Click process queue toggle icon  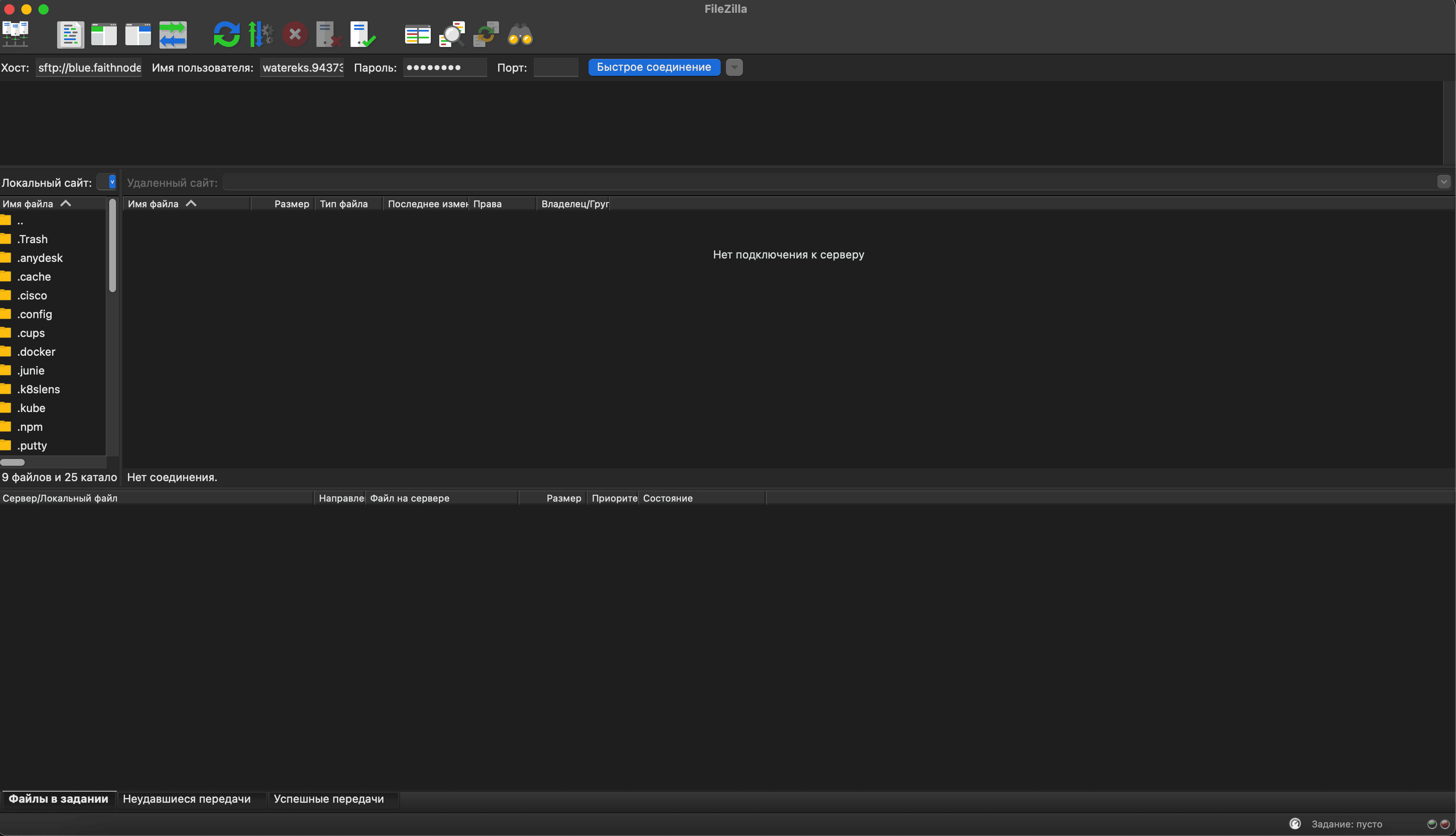pyautogui.click(x=261, y=35)
